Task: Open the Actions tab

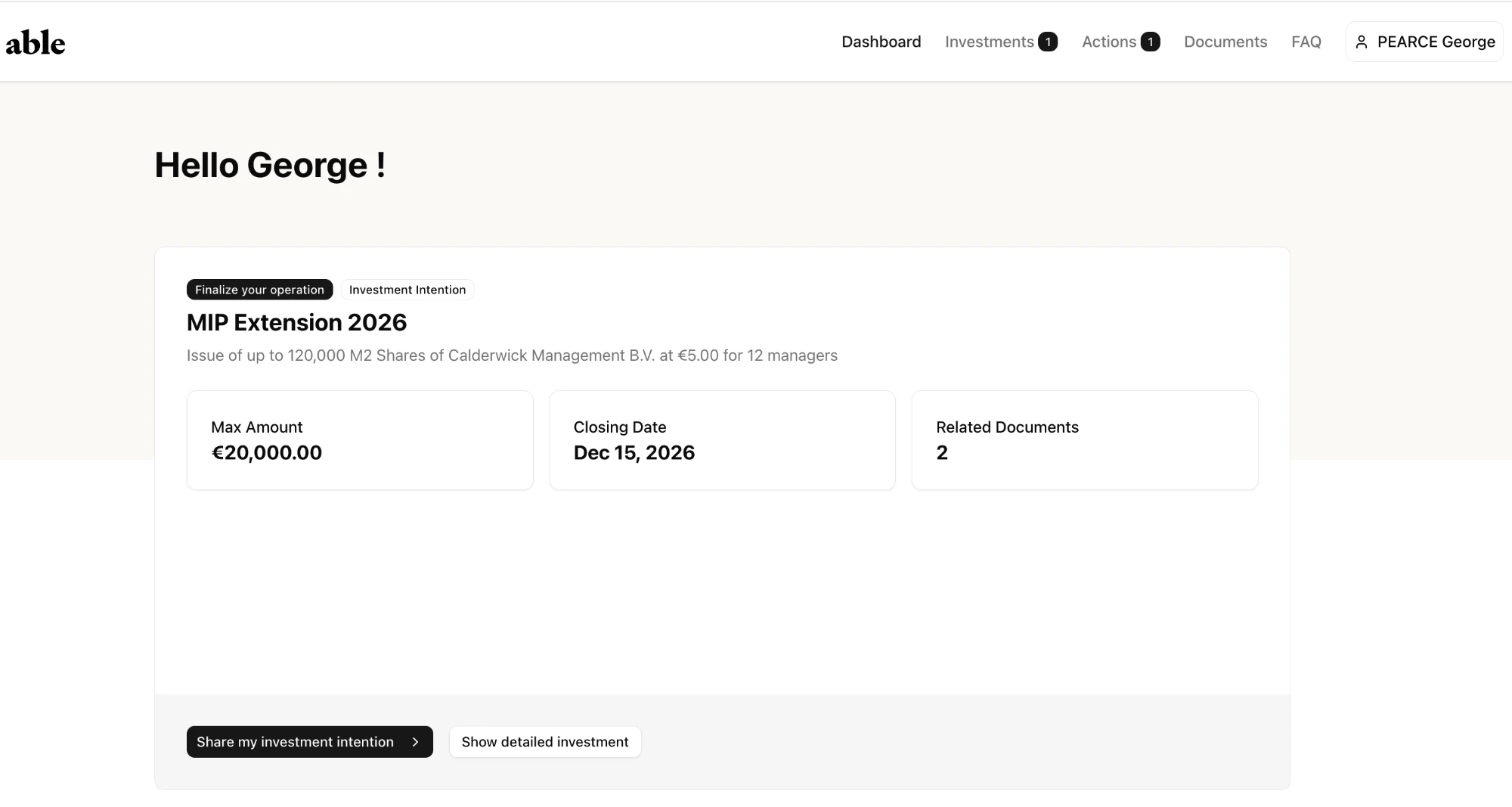Action: point(1109,42)
